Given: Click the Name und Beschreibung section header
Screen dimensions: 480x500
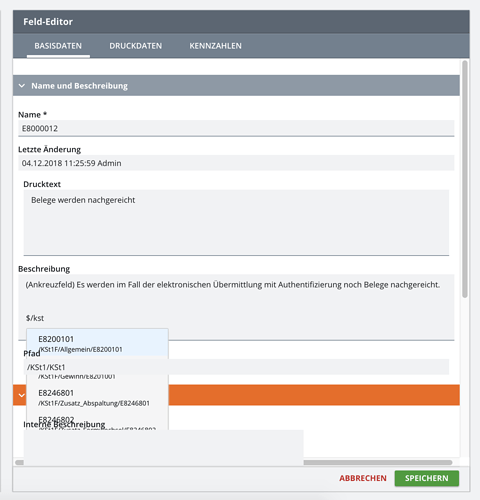Looking at the screenshot, I should pos(236,86).
